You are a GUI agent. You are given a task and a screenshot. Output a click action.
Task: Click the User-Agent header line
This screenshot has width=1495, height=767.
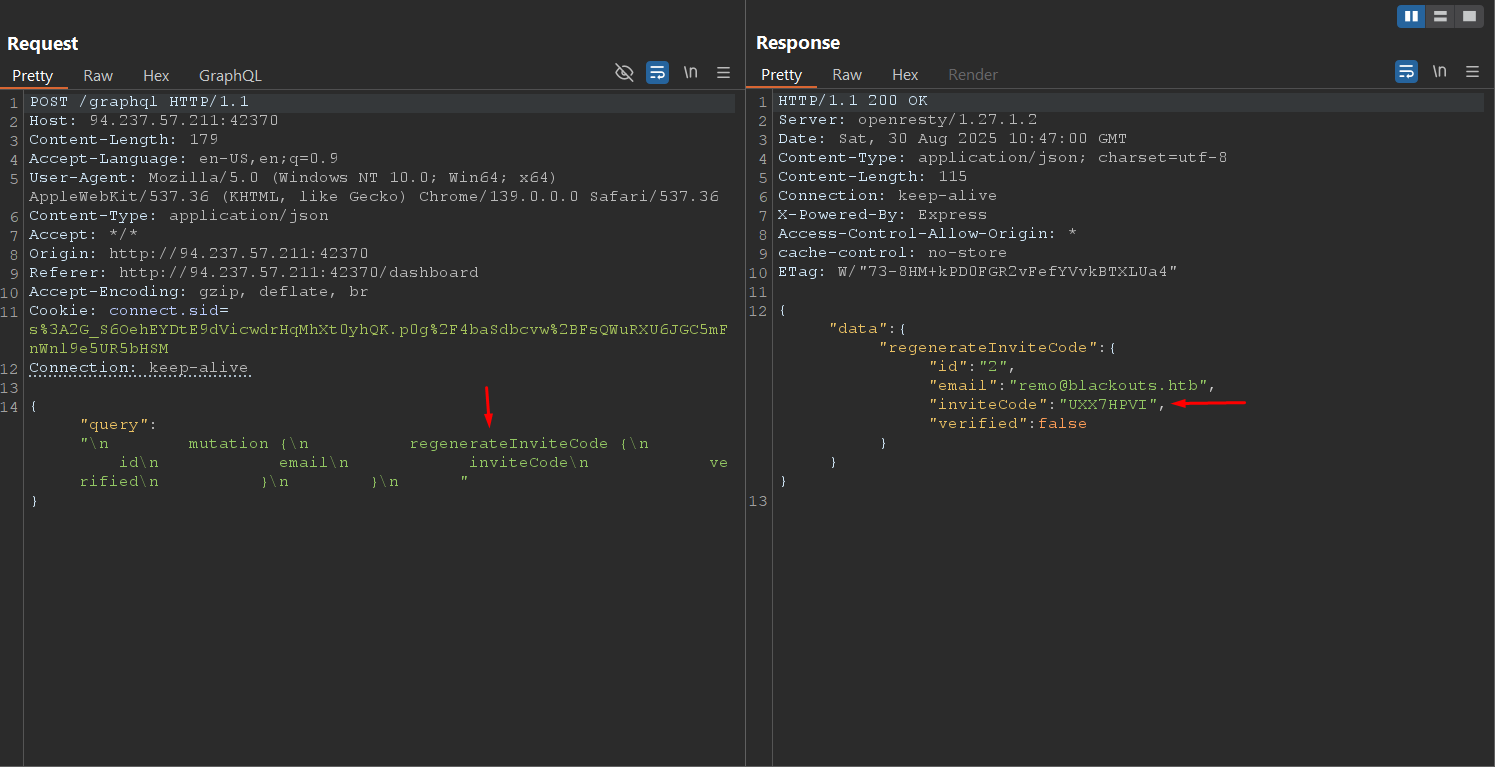click(x=374, y=187)
